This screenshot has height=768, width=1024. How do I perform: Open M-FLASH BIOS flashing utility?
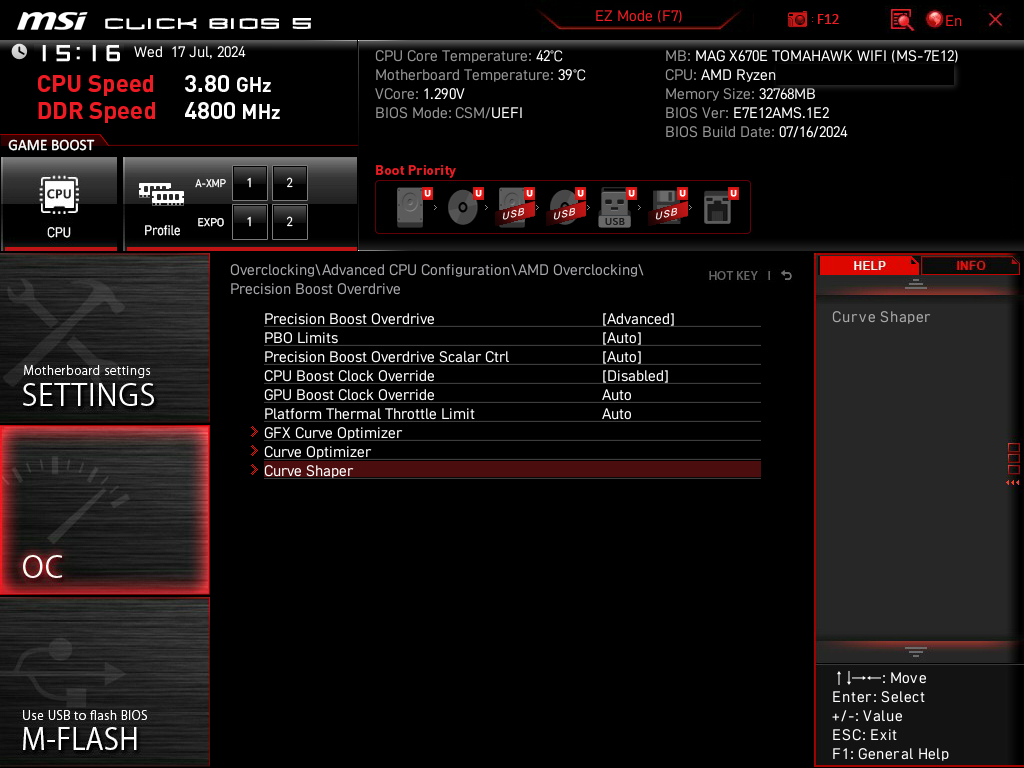pyautogui.click(x=104, y=682)
